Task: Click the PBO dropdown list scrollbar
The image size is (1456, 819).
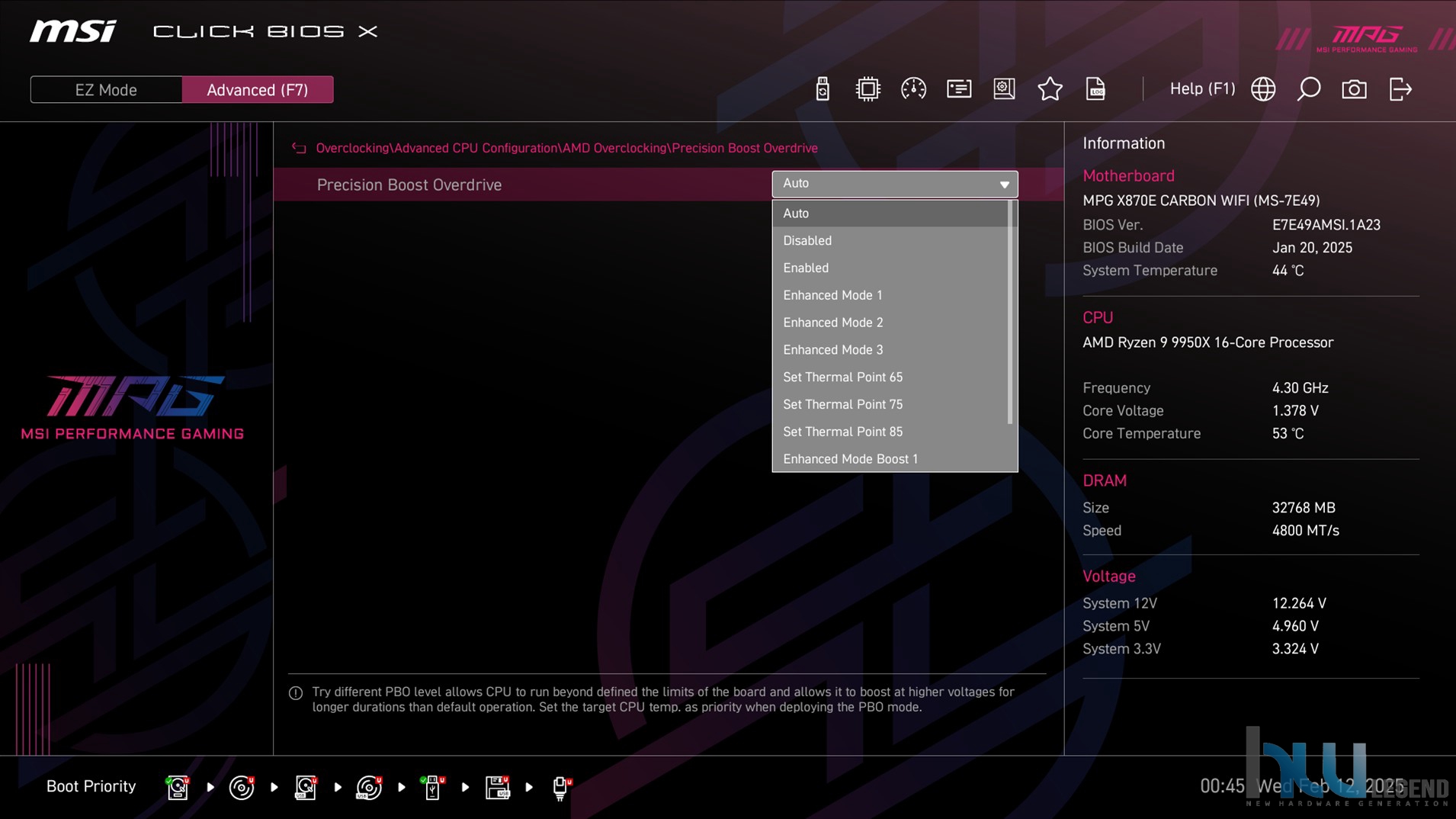Action: pyautogui.click(x=1011, y=313)
